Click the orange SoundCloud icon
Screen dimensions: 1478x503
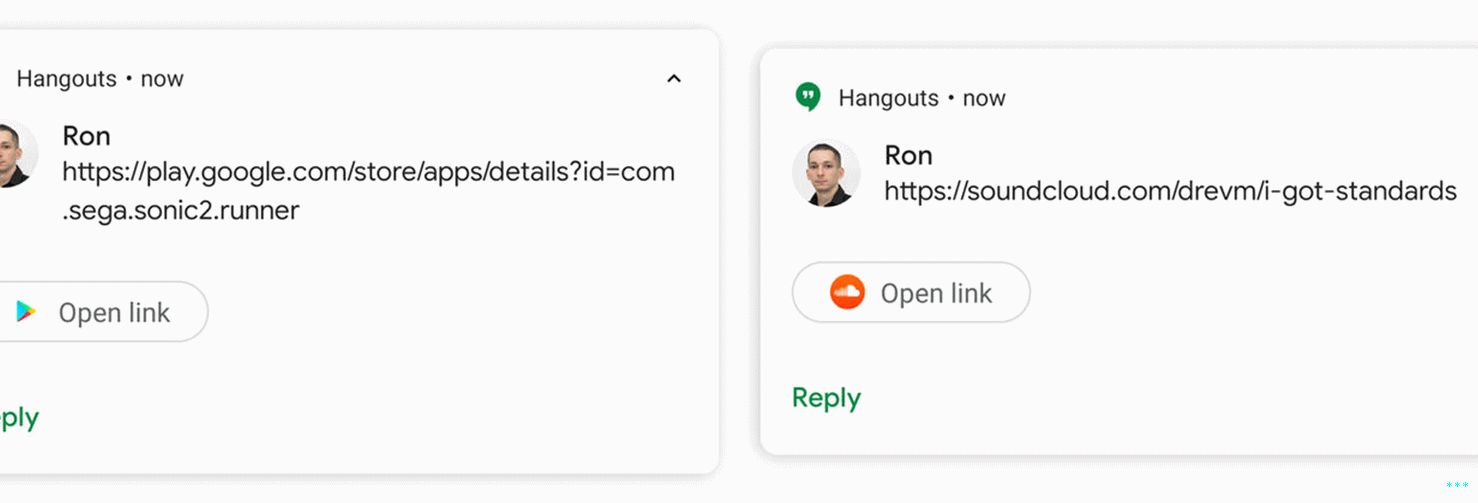tap(847, 292)
